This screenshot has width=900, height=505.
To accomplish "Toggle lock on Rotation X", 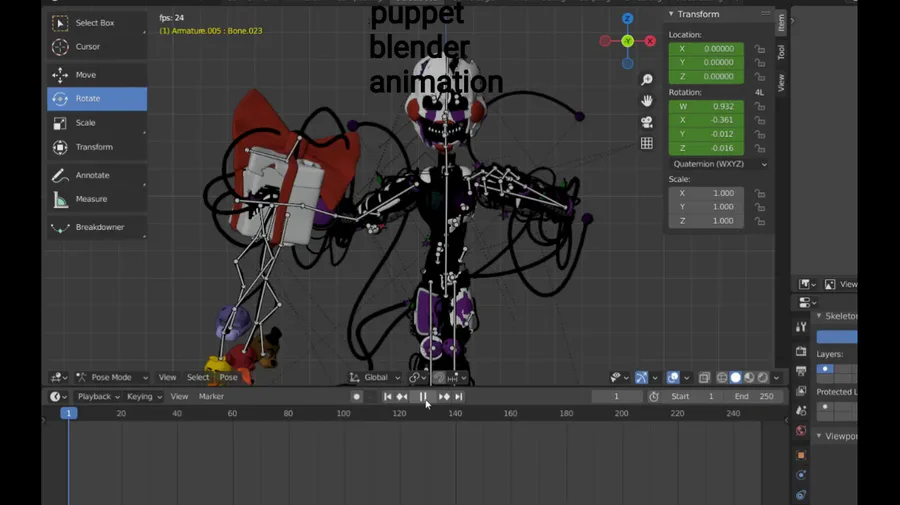I will [x=760, y=121].
